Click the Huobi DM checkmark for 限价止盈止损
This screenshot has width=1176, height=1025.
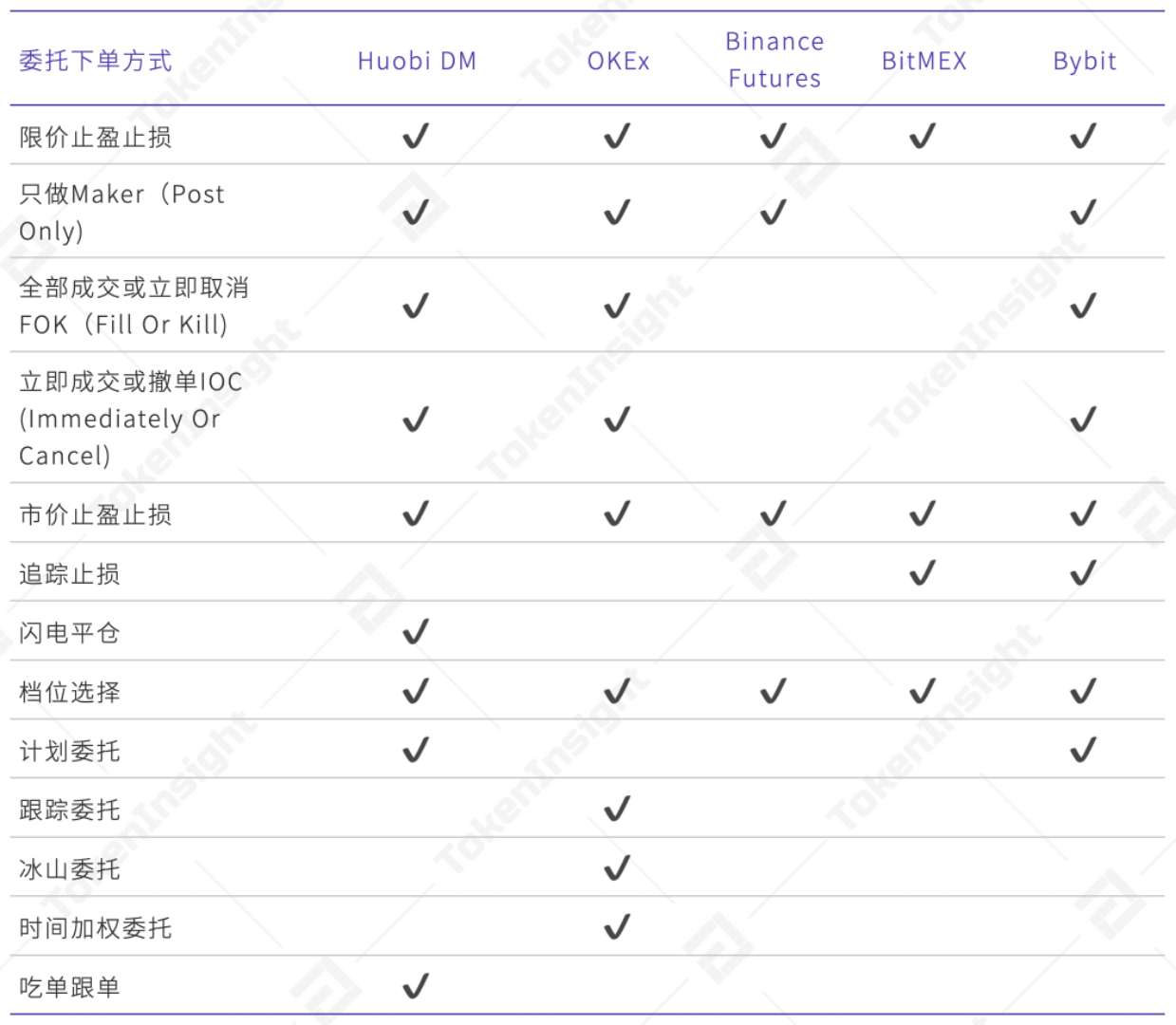pyautogui.click(x=416, y=137)
